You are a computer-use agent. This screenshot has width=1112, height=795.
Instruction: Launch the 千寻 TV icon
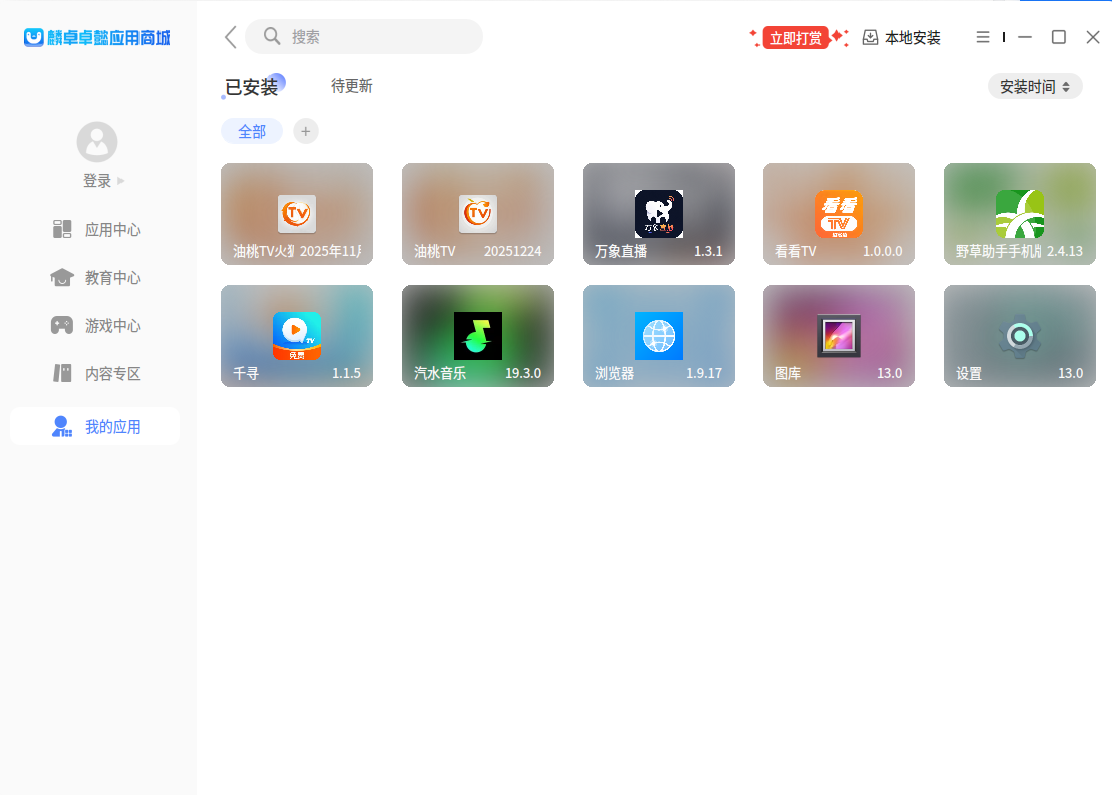point(296,335)
